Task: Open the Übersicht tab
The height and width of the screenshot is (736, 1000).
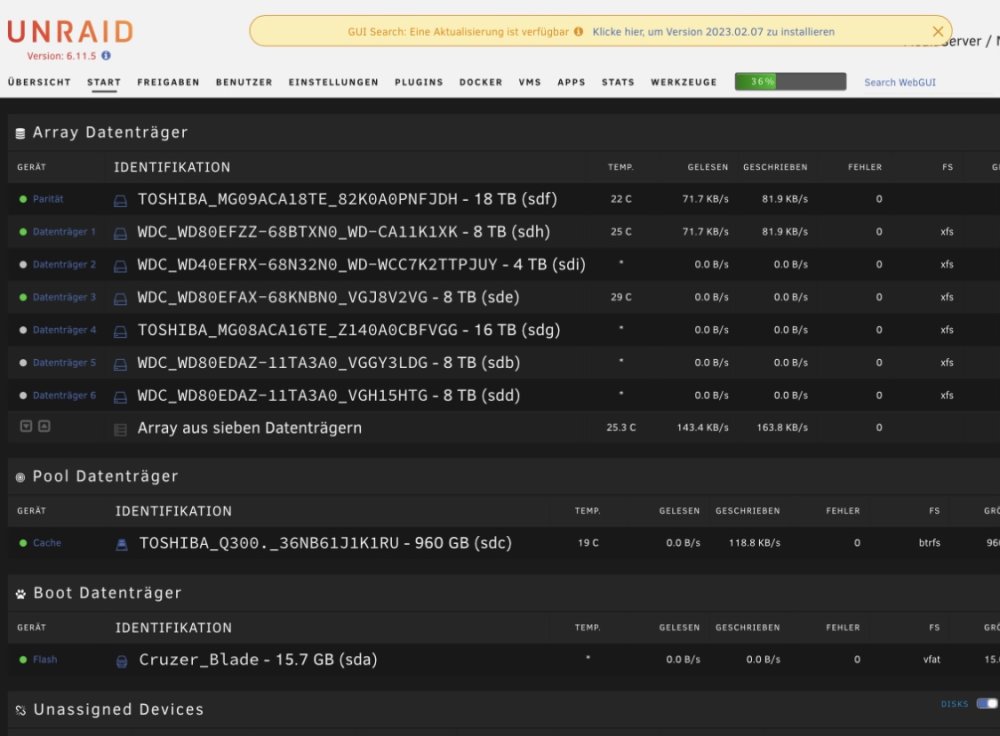Action: [x=39, y=82]
